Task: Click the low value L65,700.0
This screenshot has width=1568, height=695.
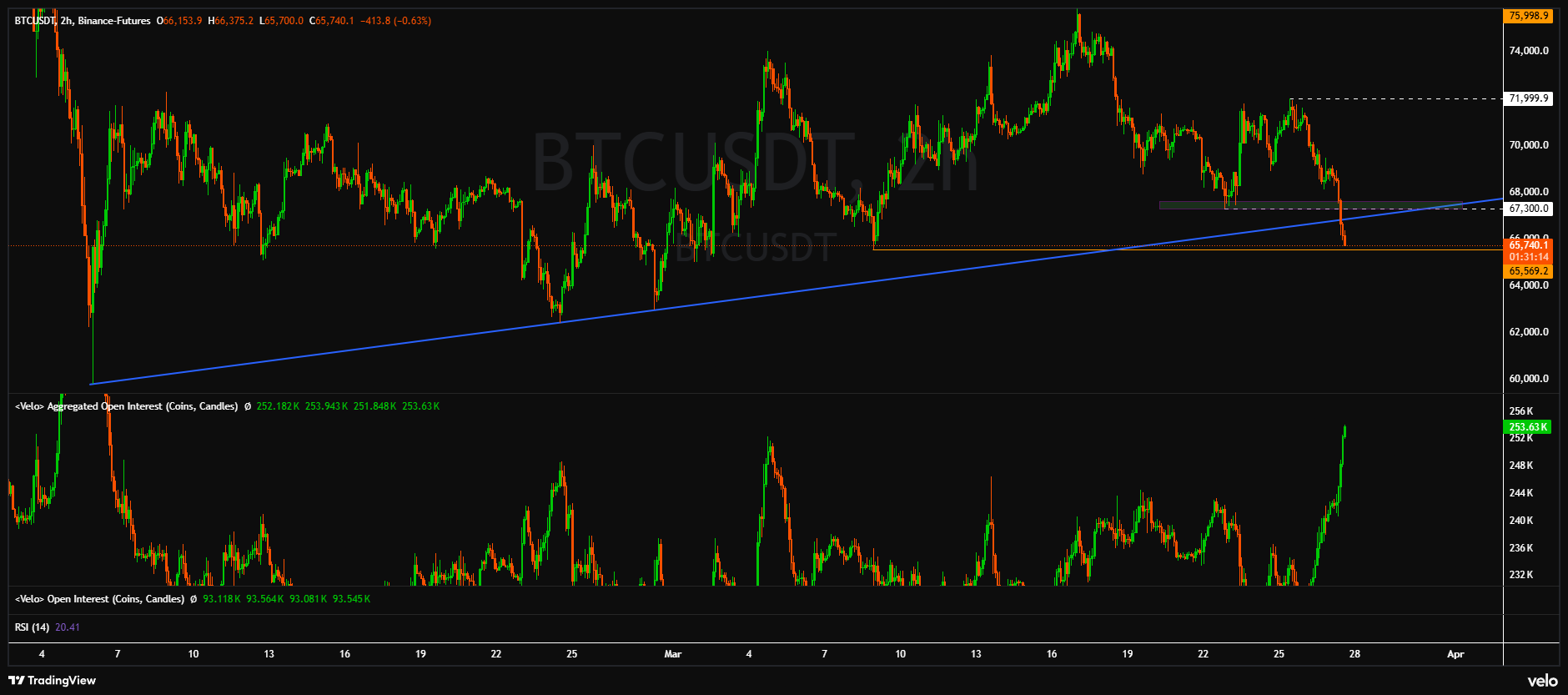Action: (x=282, y=20)
